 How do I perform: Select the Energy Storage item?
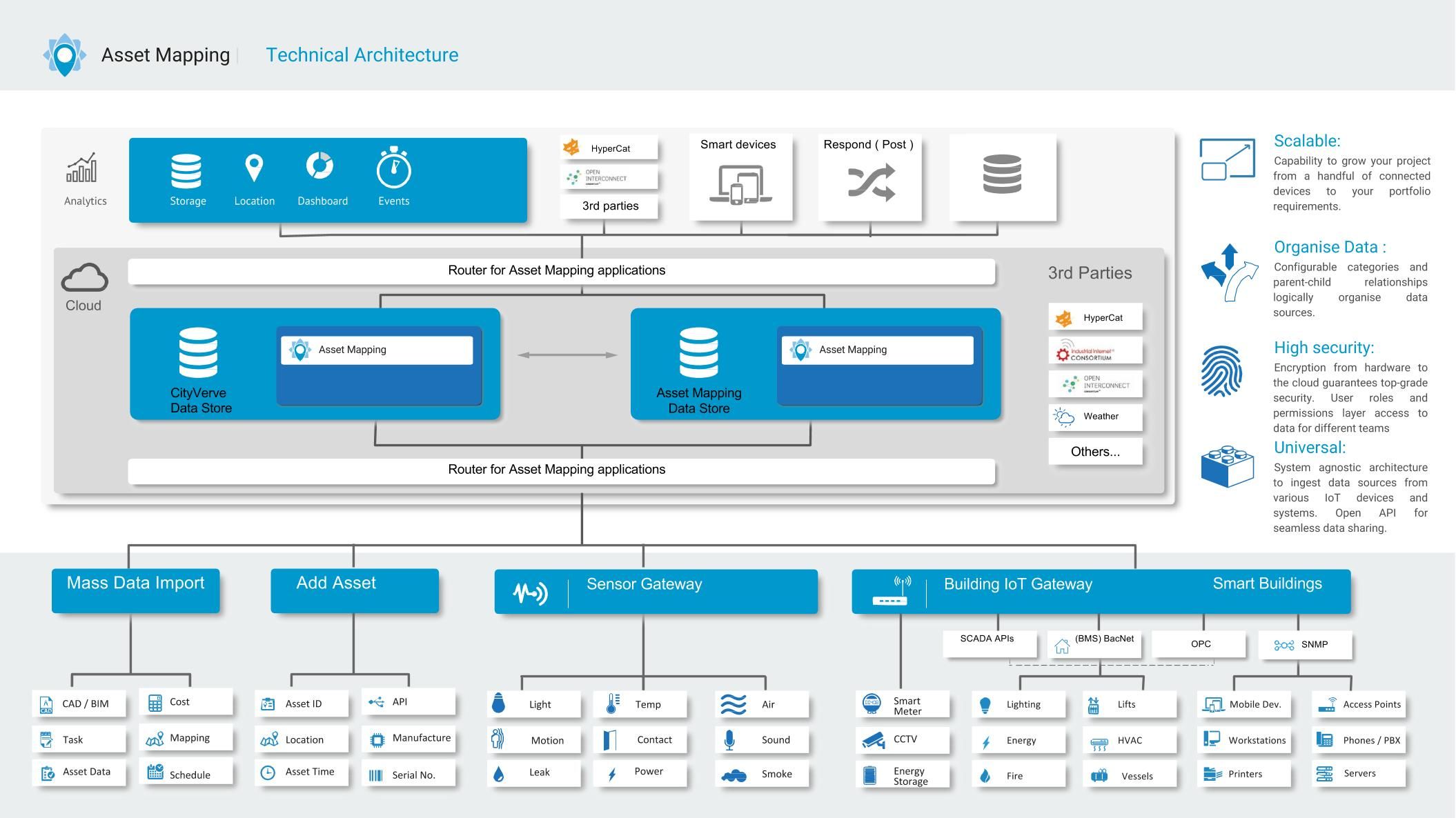coord(903,775)
